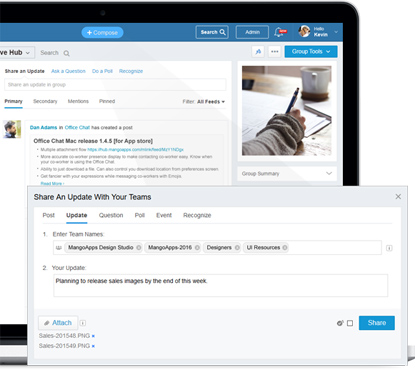
Task: Click the info icon next to Attach
Action: click(83, 323)
